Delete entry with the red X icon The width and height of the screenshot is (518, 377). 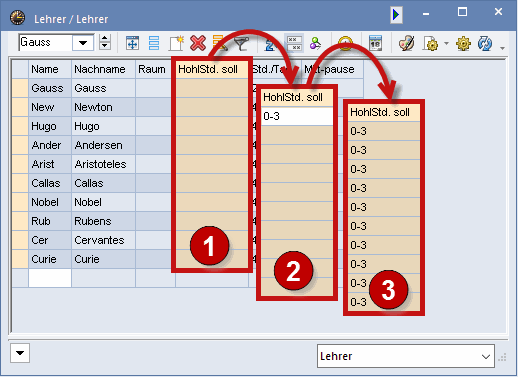[198, 43]
